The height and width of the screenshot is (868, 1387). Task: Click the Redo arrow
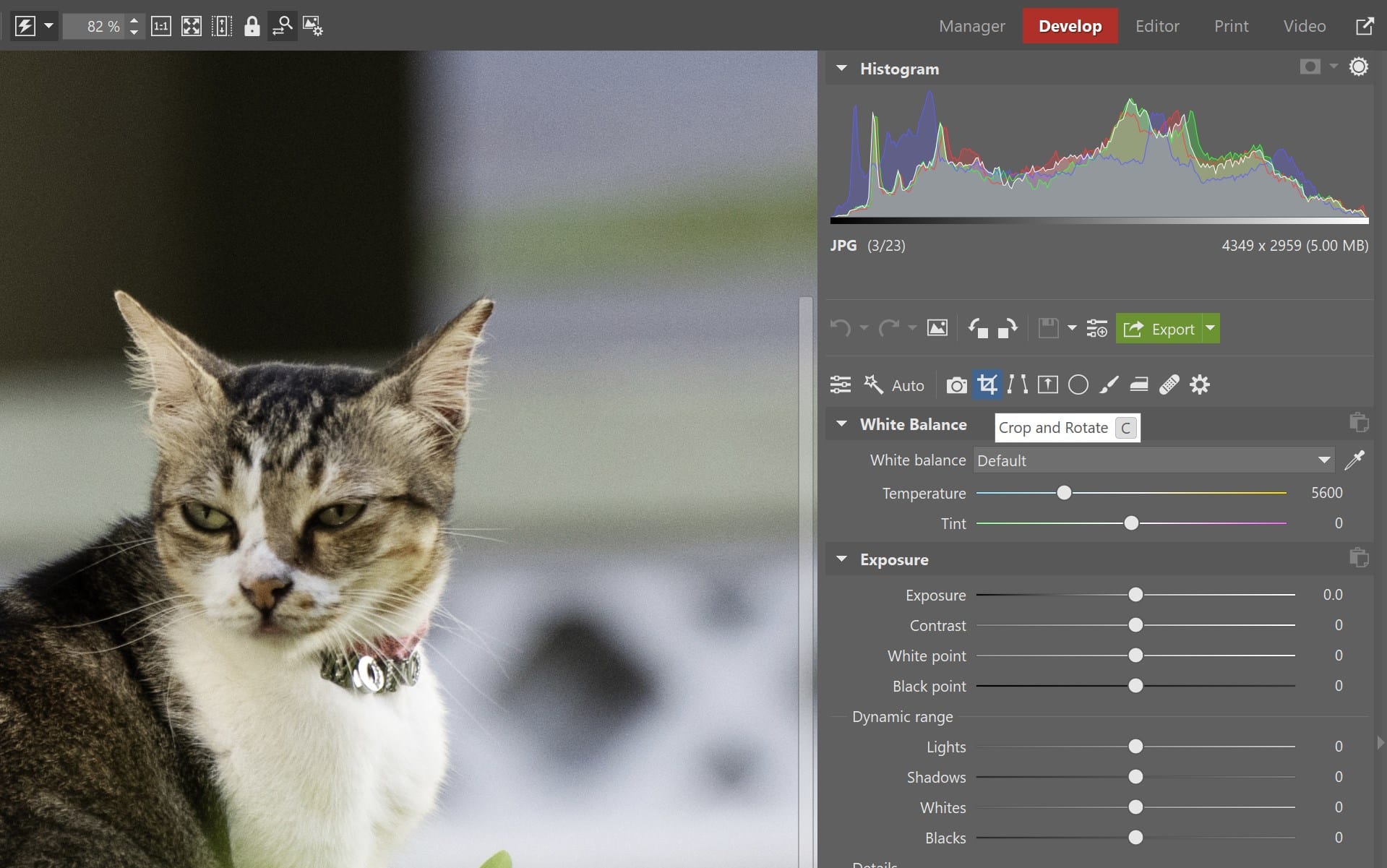coord(889,328)
